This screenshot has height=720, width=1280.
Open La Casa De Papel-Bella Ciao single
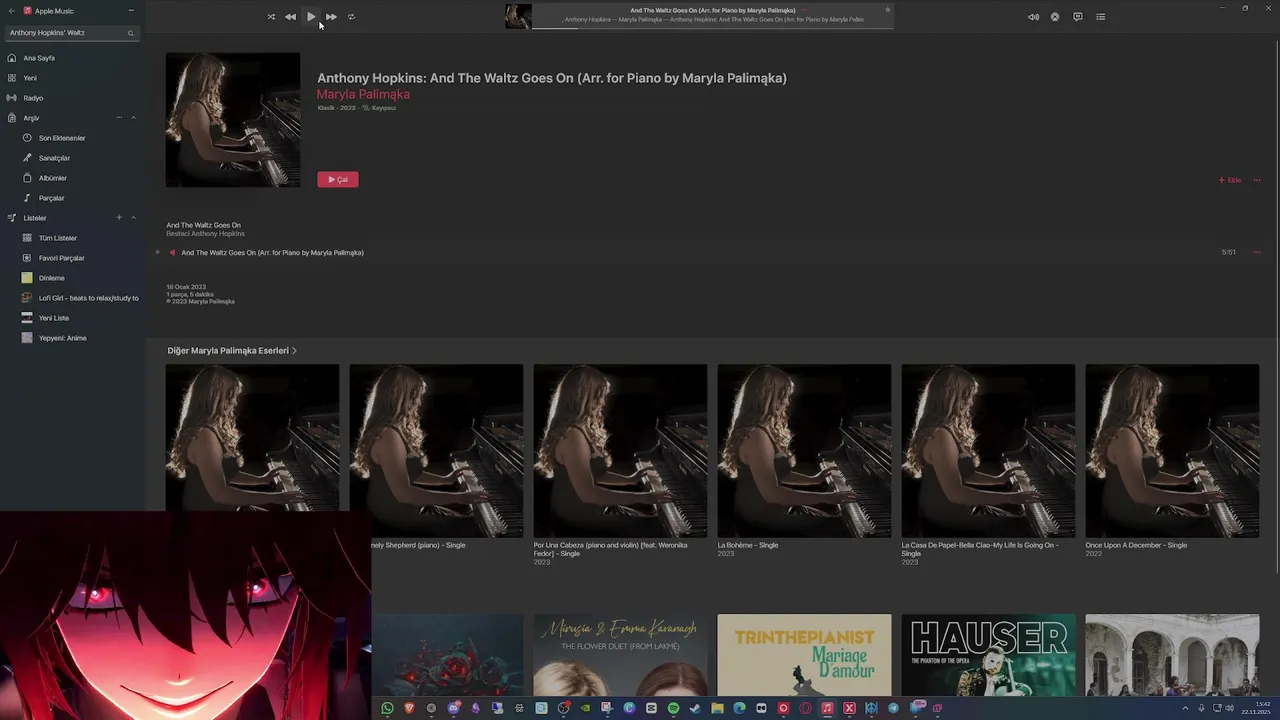tap(988, 451)
